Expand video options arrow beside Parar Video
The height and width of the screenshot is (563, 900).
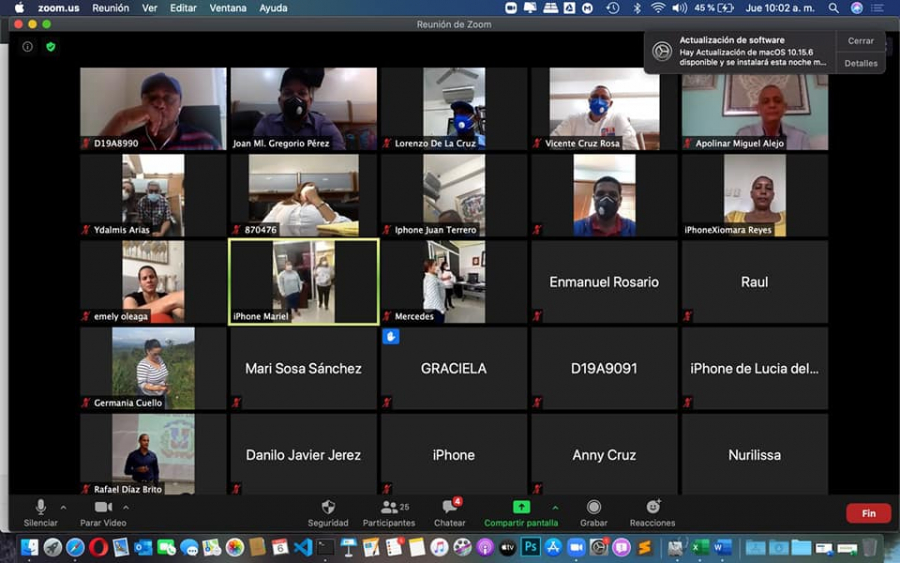[126, 507]
